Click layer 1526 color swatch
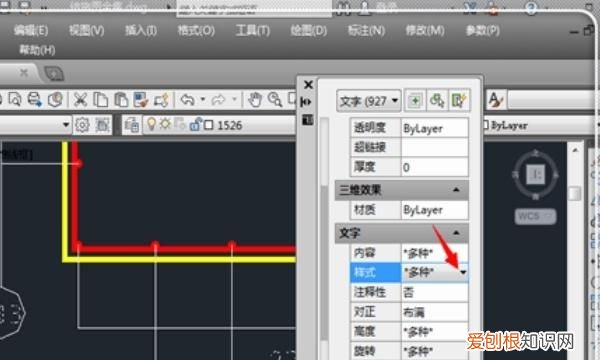The width and height of the screenshot is (600, 360). tap(209, 125)
